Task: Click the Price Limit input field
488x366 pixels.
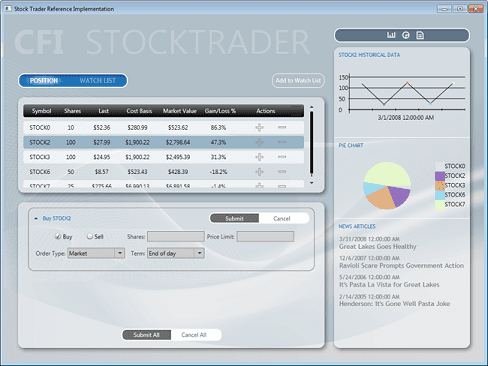Action: [x=265, y=237]
